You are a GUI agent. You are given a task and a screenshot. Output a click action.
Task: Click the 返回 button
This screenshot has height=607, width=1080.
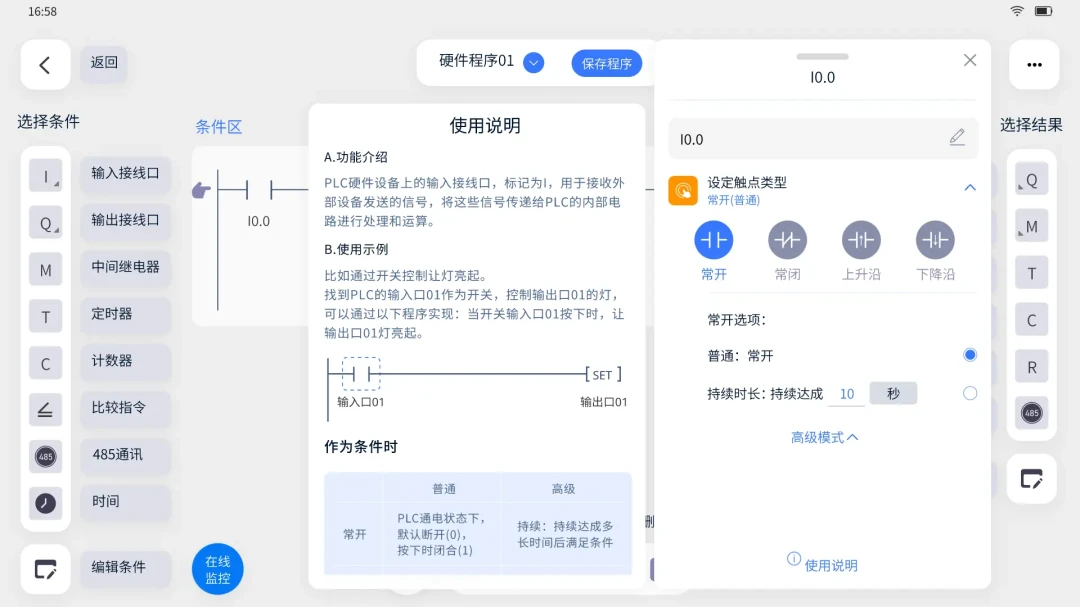(x=104, y=63)
